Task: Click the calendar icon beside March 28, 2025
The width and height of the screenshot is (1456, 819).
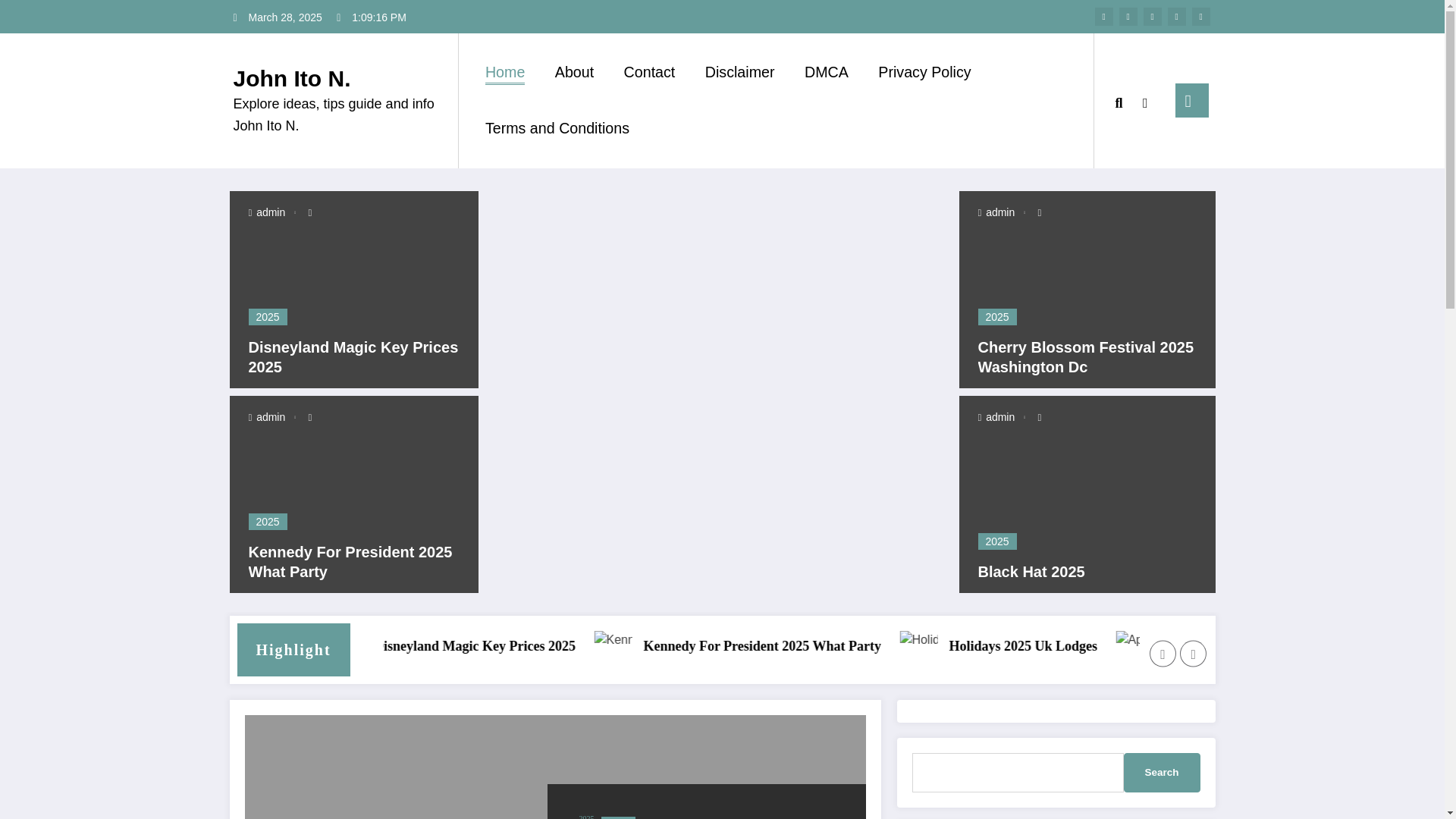Action: 236,17
